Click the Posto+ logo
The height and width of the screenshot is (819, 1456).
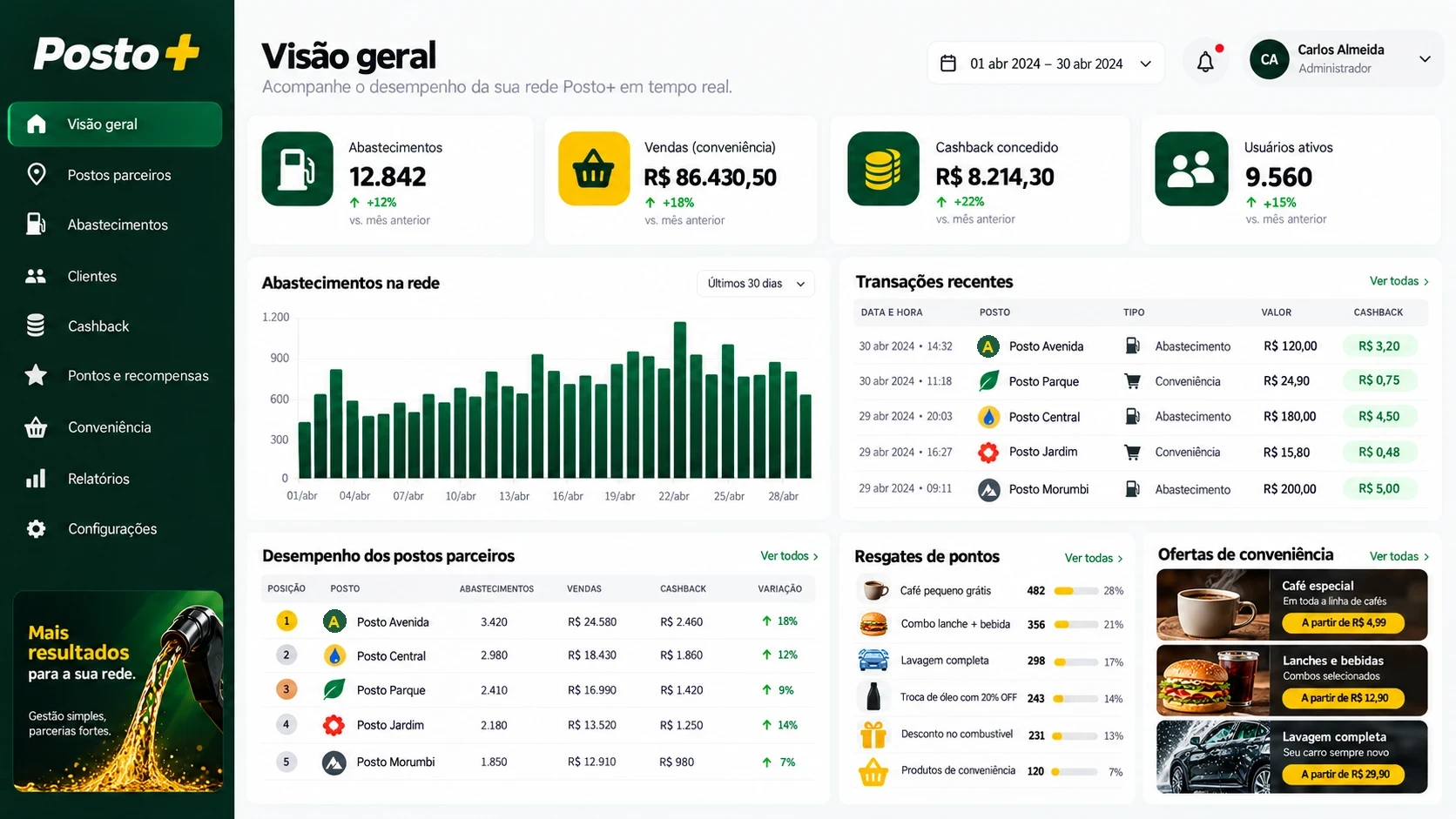click(x=117, y=53)
